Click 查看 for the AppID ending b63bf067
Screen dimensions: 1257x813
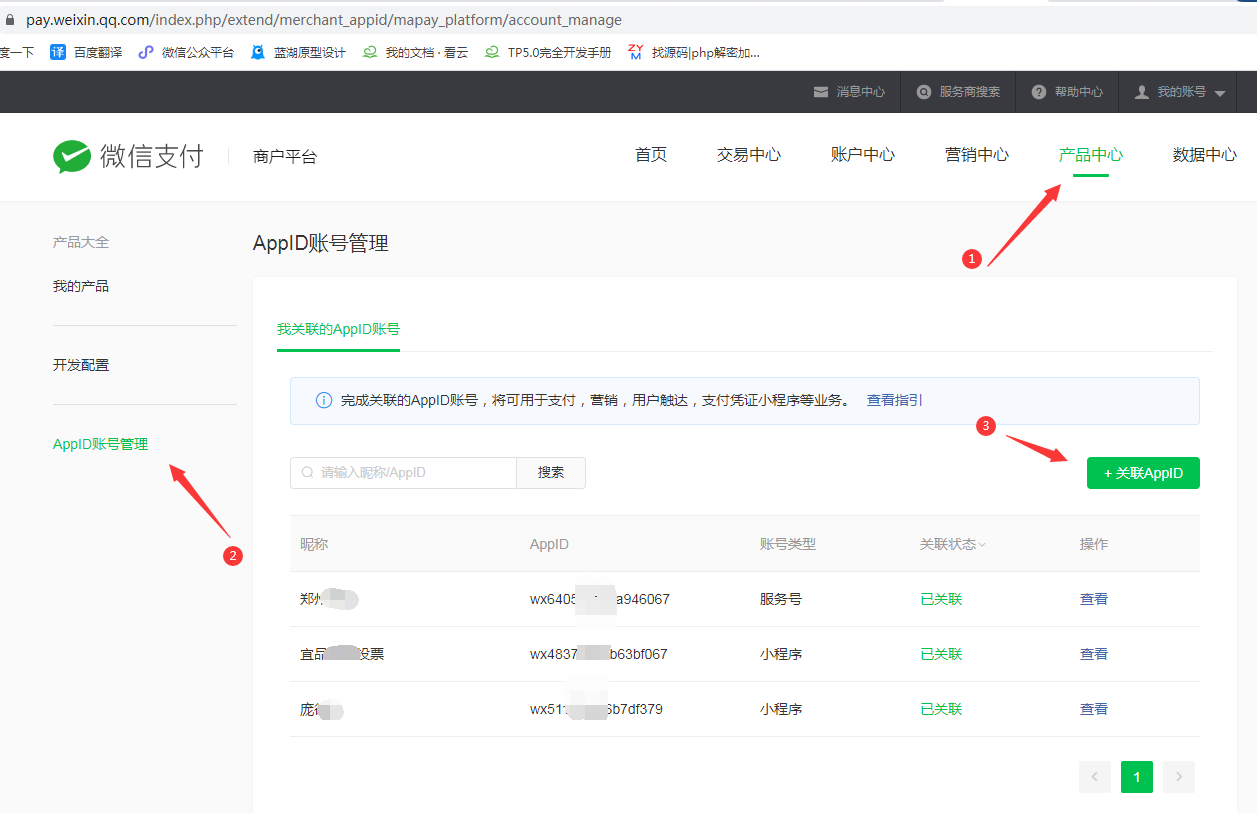tap(1094, 654)
